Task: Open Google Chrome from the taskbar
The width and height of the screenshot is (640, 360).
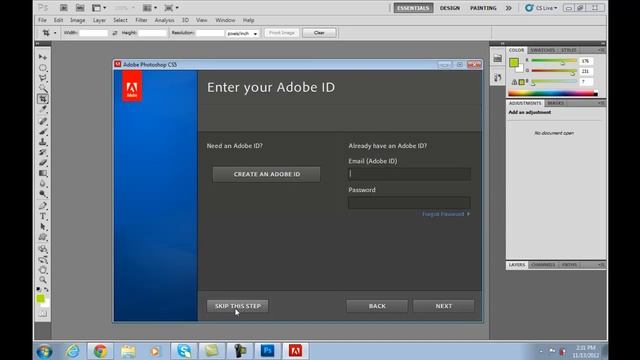Action: [100, 351]
